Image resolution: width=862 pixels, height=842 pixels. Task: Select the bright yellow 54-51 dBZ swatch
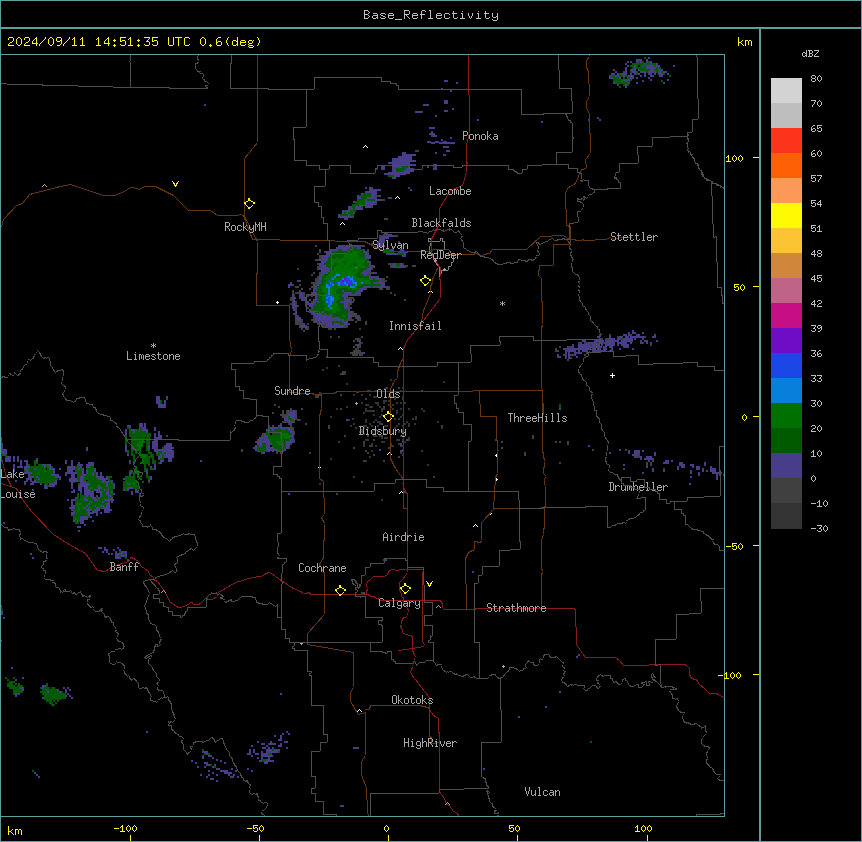(786, 215)
